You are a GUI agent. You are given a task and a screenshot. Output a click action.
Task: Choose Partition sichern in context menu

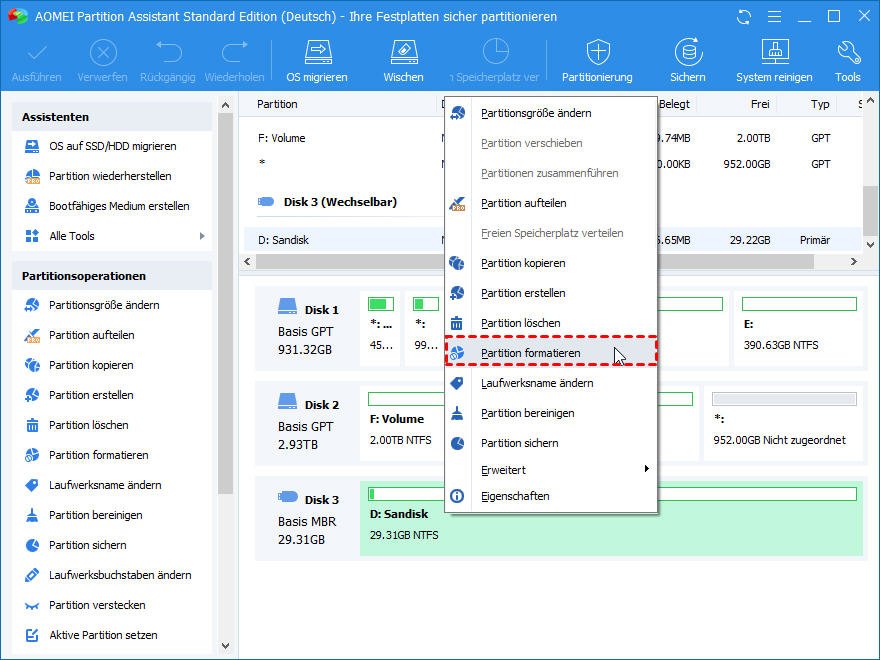[x=551, y=443]
